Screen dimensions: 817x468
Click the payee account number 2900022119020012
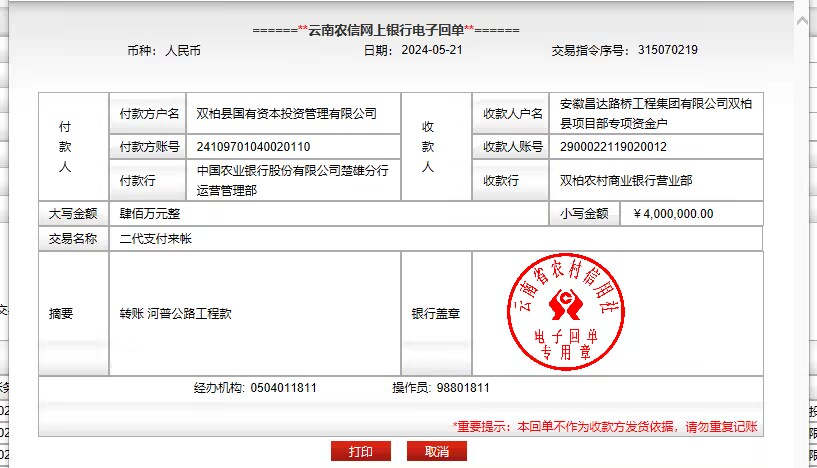pos(613,147)
